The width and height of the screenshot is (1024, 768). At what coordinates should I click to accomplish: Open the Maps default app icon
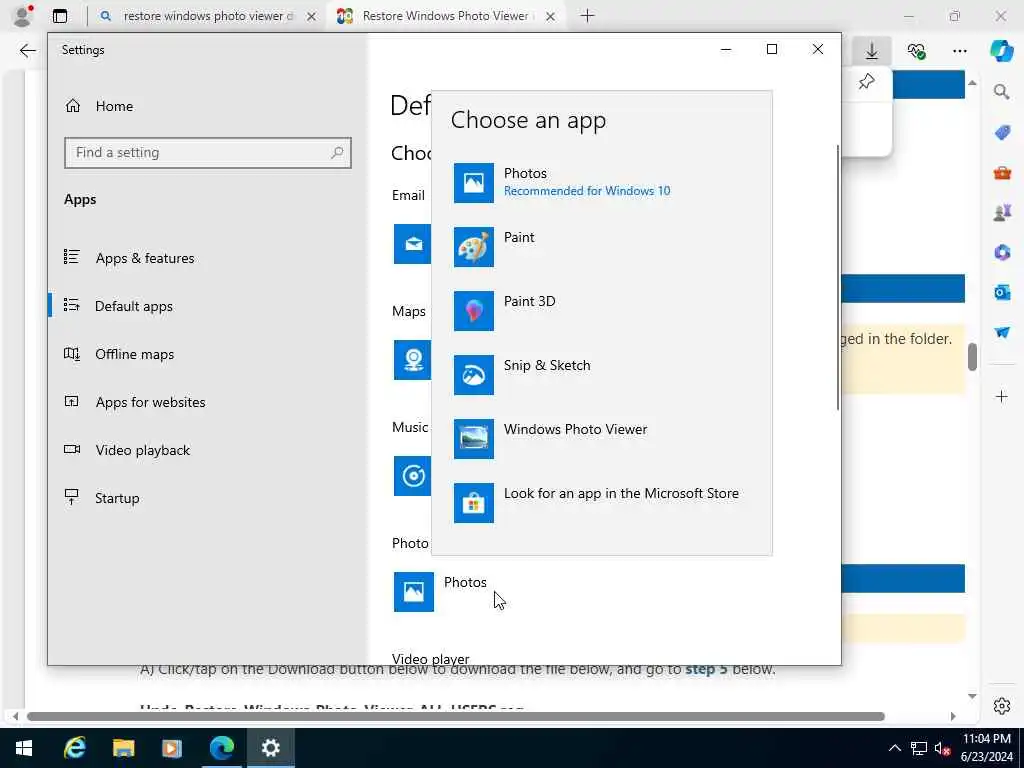412,360
